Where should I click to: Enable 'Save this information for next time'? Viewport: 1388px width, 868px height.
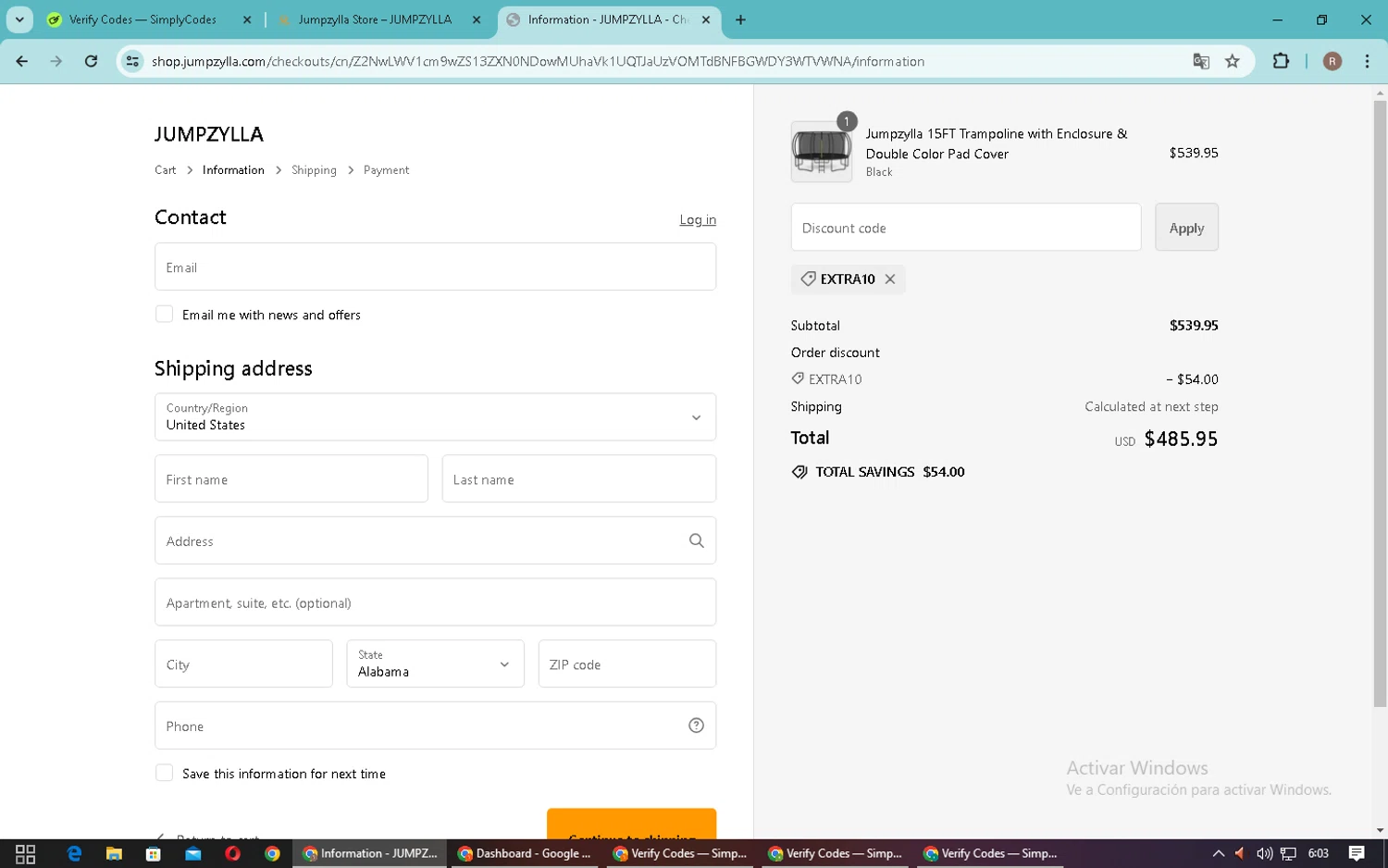tap(164, 773)
